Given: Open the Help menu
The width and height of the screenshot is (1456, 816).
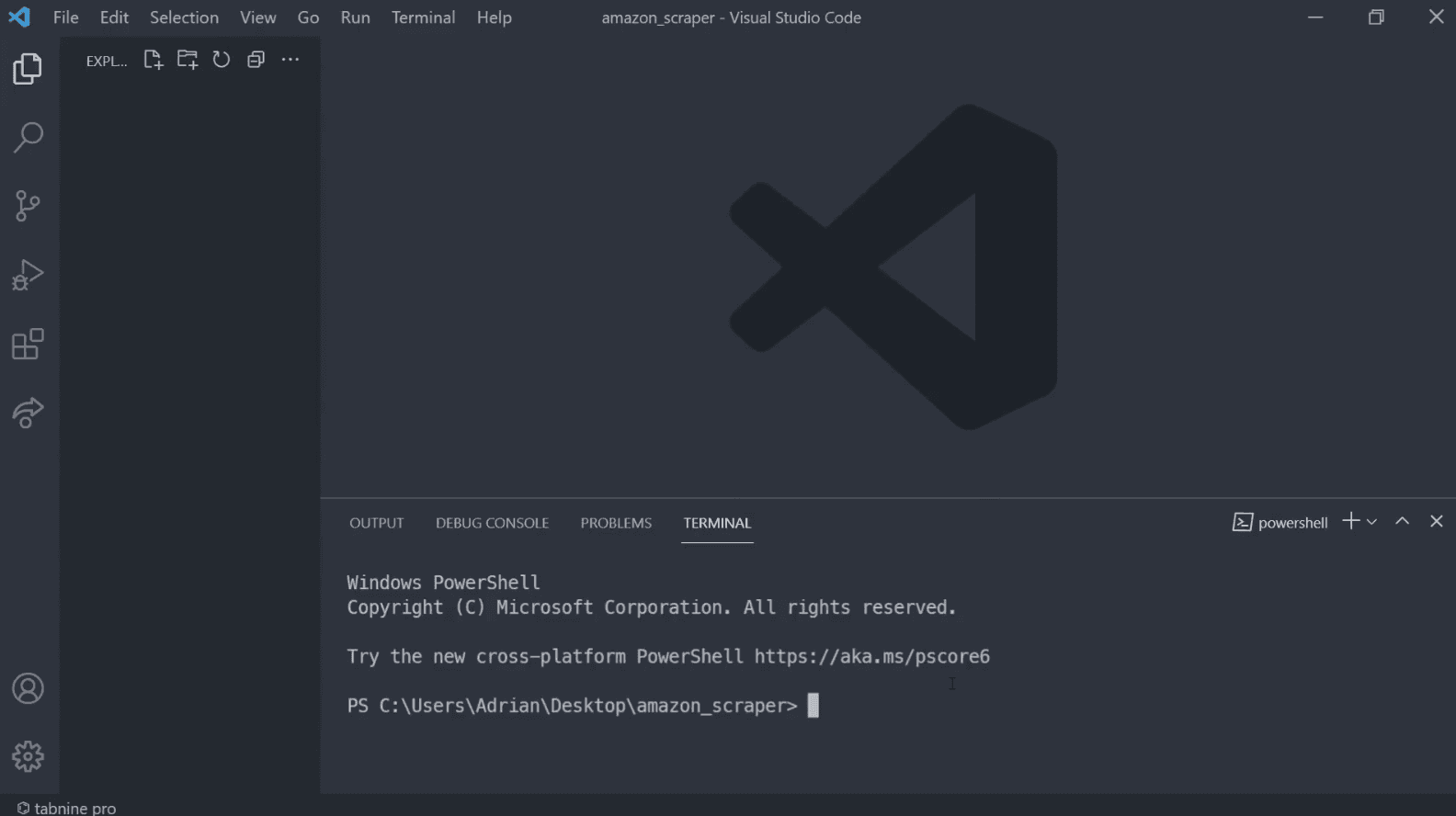Looking at the screenshot, I should point(494,17).
